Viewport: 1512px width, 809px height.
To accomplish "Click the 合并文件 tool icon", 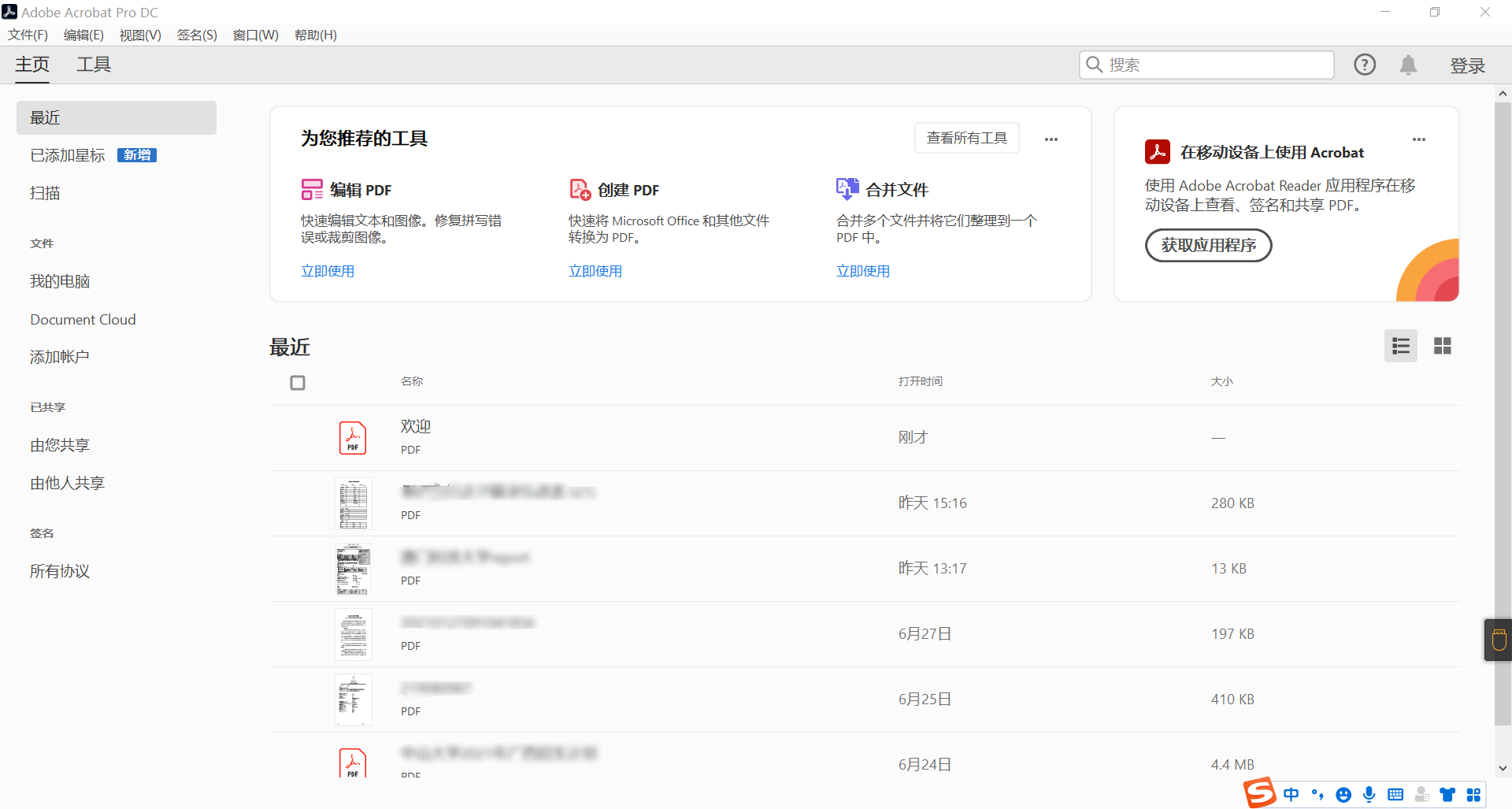I will (x=847, y=189).
